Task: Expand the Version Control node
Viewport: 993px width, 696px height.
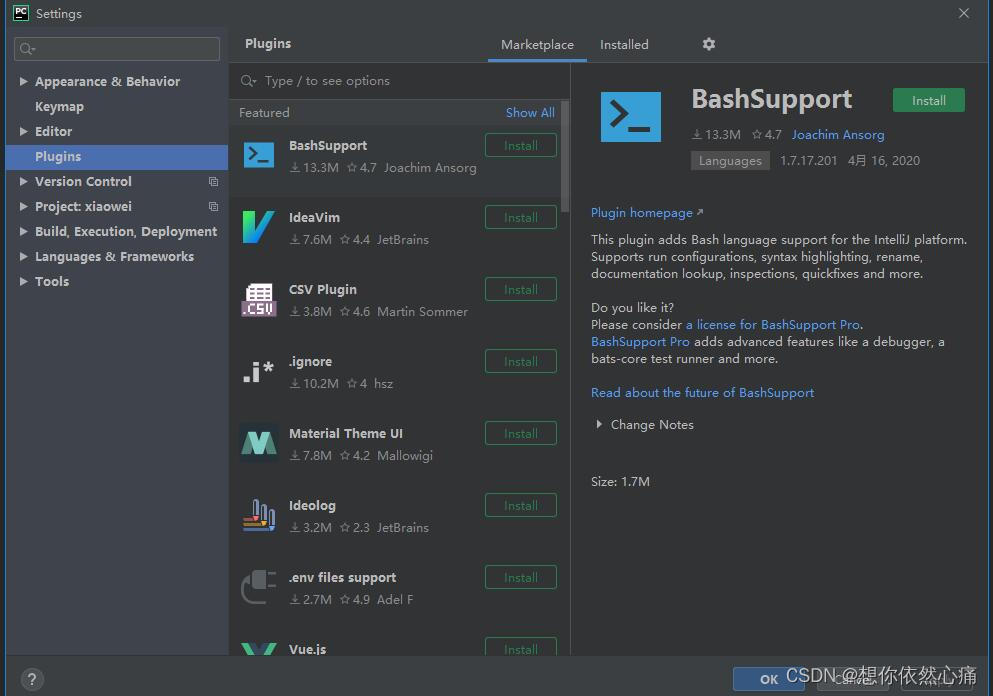Action: tap(23, 181)
